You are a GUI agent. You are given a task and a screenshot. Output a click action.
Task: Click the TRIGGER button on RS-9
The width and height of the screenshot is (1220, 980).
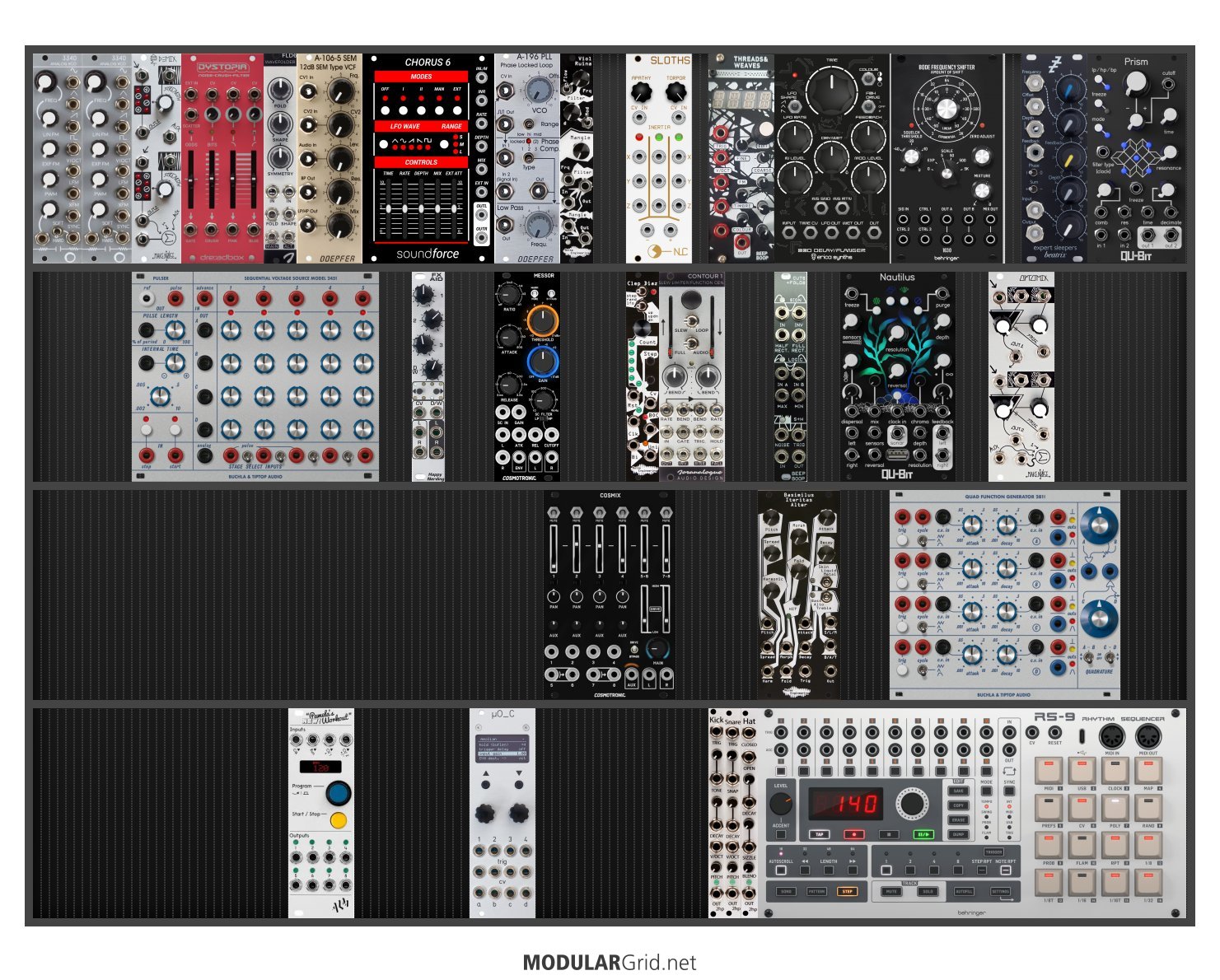(994, 852)
